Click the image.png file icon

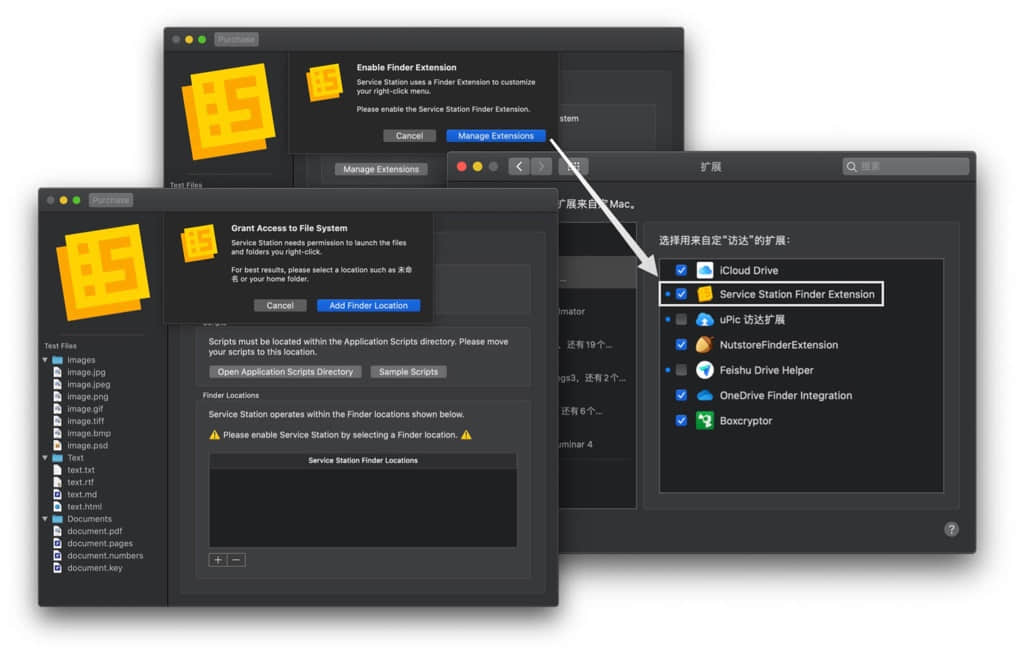(x=57, y=396)
